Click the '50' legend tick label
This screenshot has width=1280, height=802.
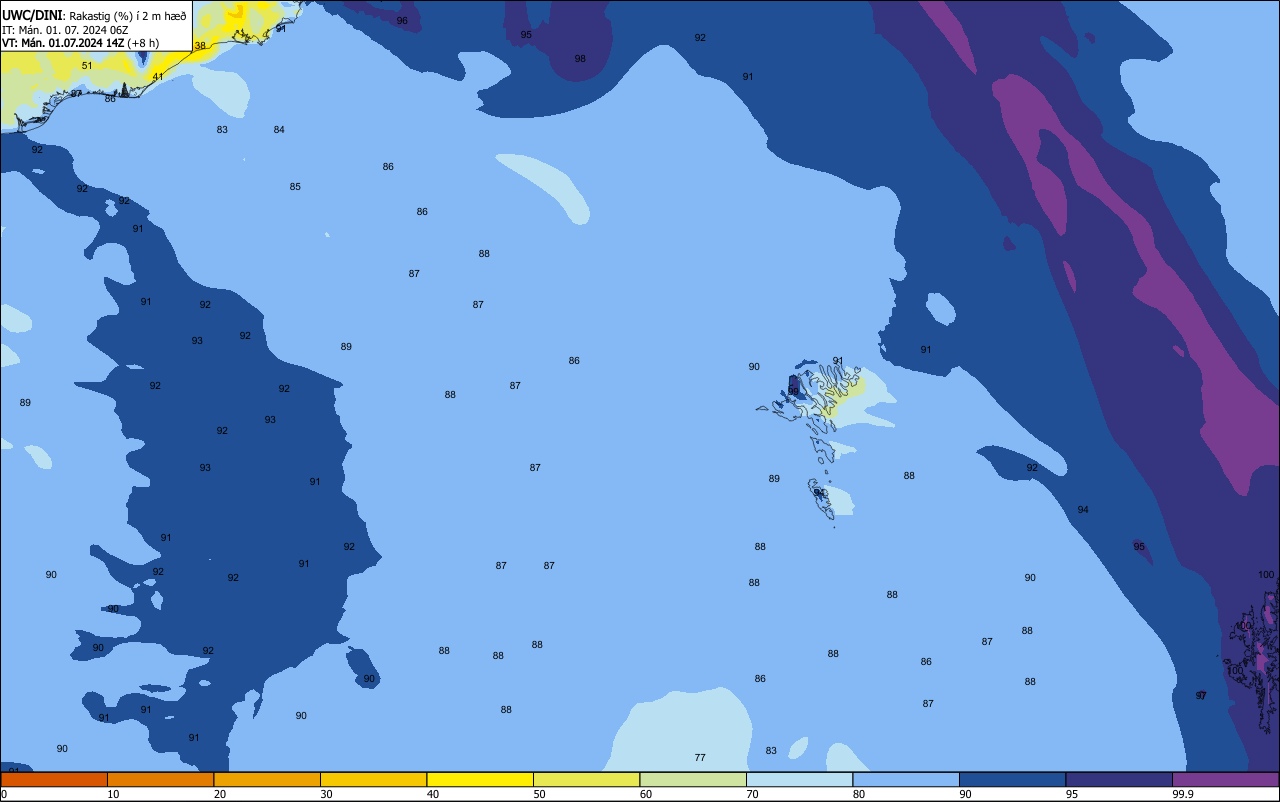coord(539,794)
